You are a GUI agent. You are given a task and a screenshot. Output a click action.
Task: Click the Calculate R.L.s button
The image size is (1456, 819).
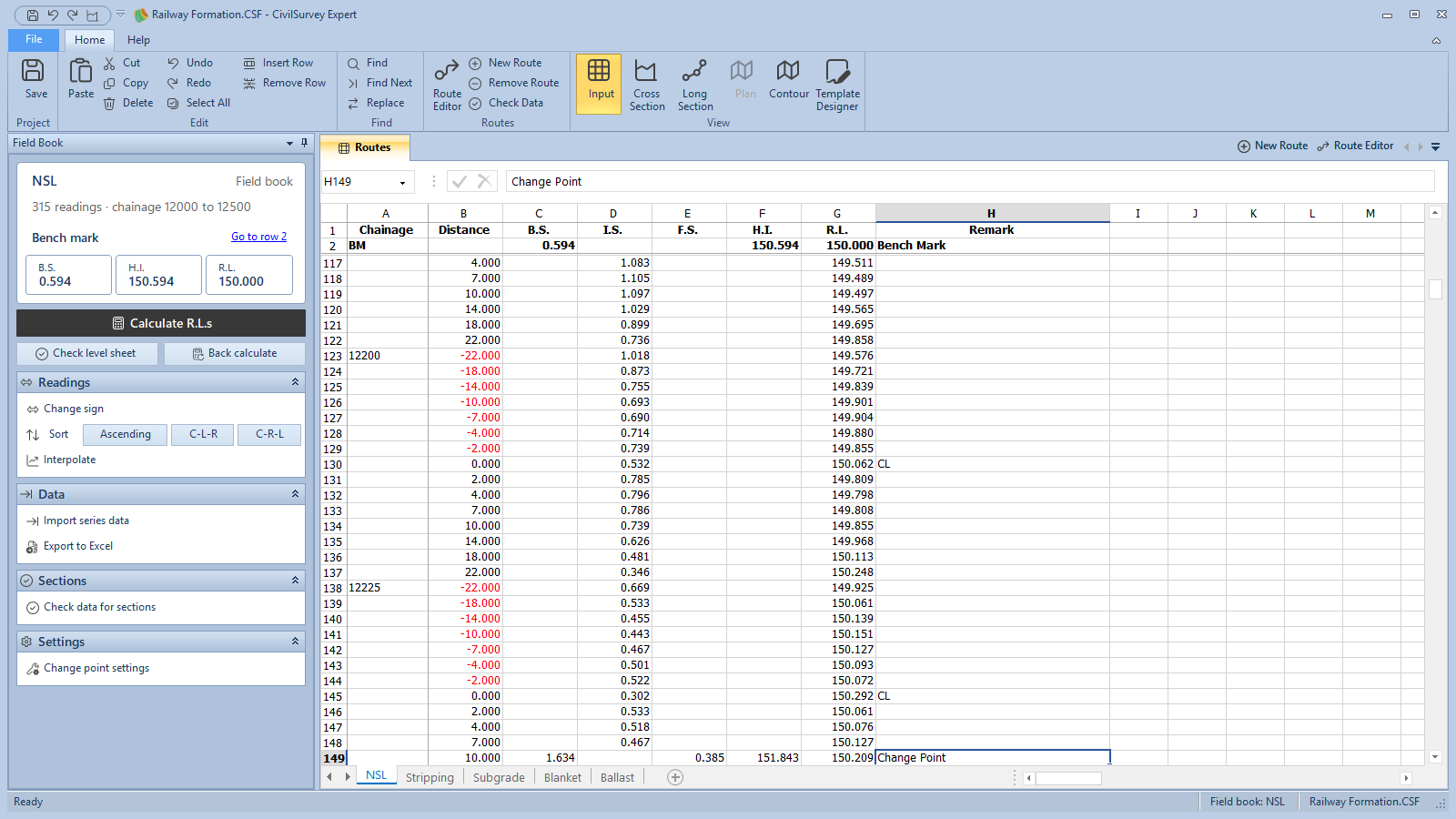pyautogui.click(x=161, y=323)
